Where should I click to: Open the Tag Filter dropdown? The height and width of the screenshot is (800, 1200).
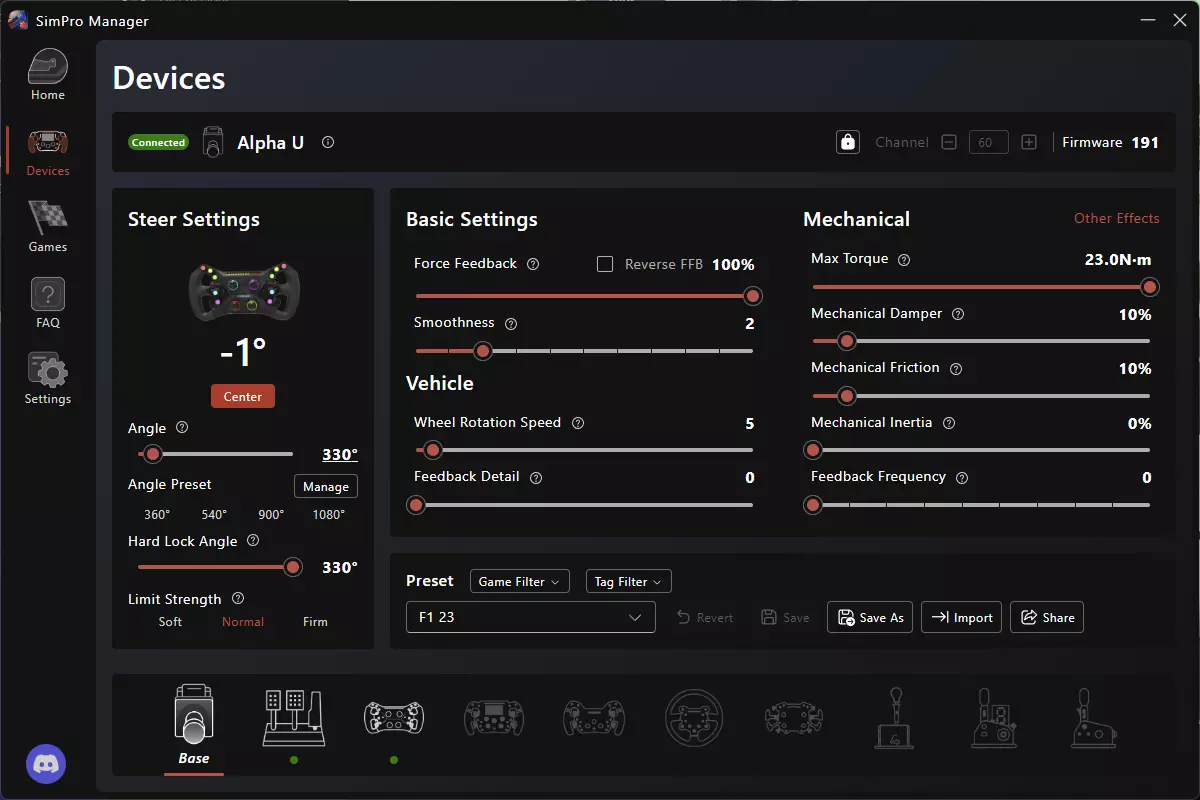pos(628,581)
